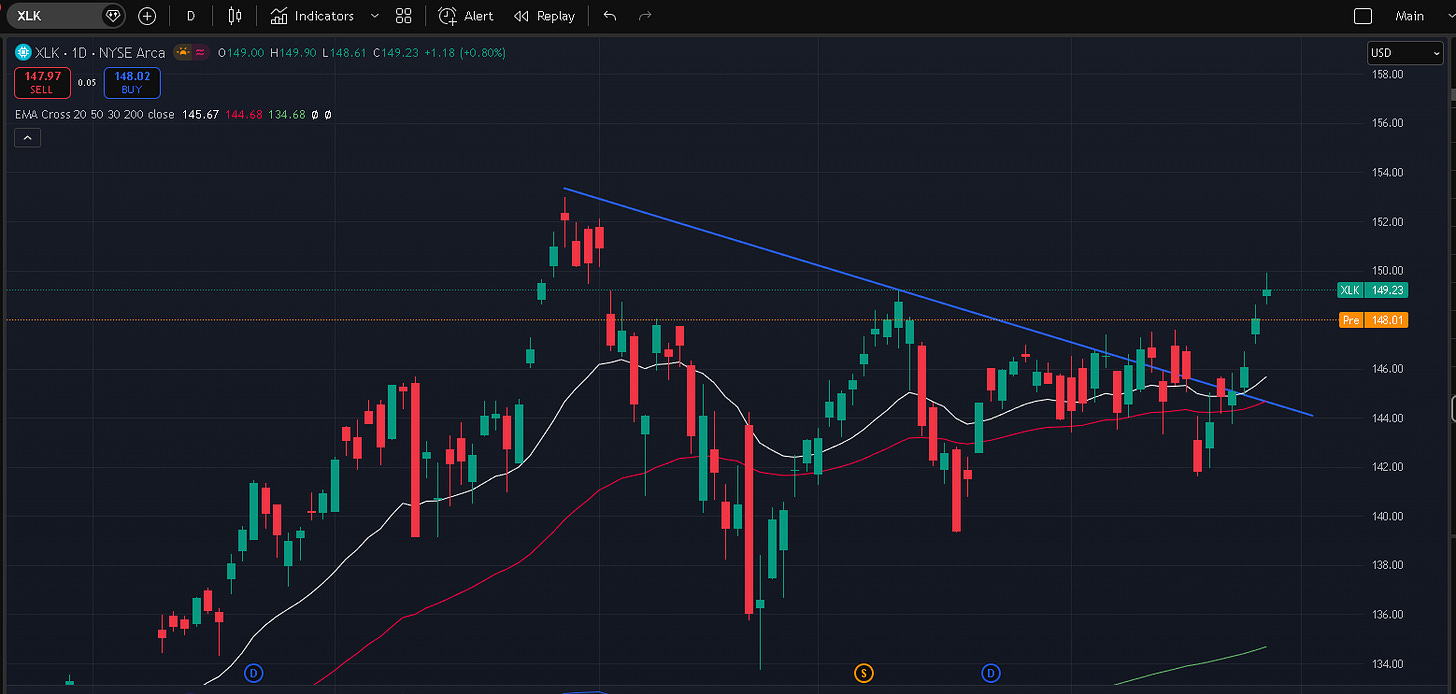The image size is (1456, 694).
Task: Click the orange S split marker
Action: 862,673
